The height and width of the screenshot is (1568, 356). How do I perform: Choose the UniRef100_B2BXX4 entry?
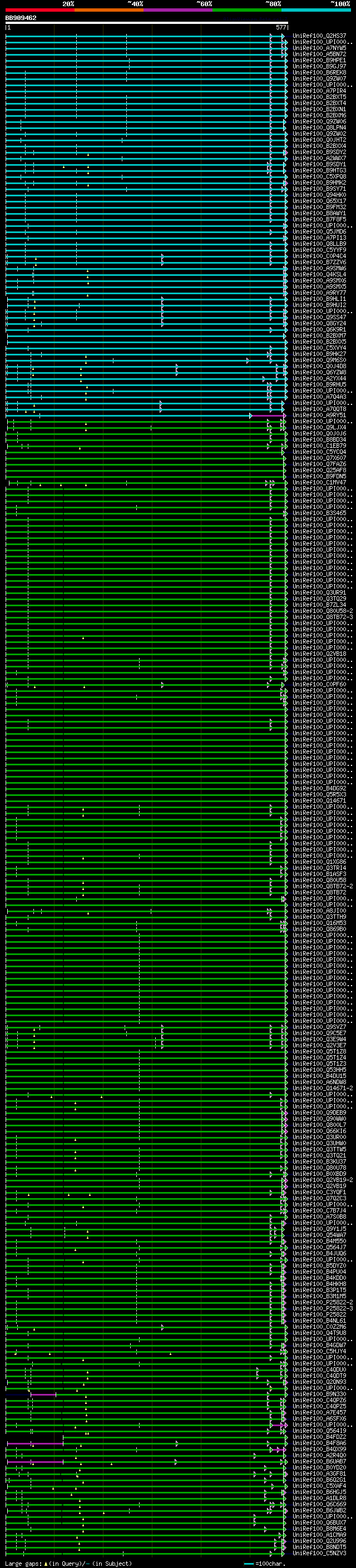coord(319,146)
